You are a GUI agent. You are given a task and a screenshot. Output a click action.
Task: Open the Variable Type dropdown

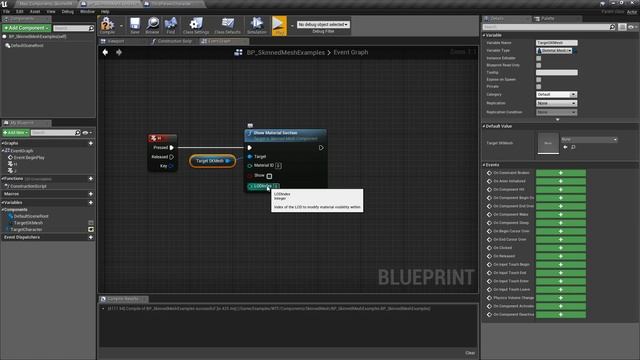pyautogui.click(x=554, y=51)
